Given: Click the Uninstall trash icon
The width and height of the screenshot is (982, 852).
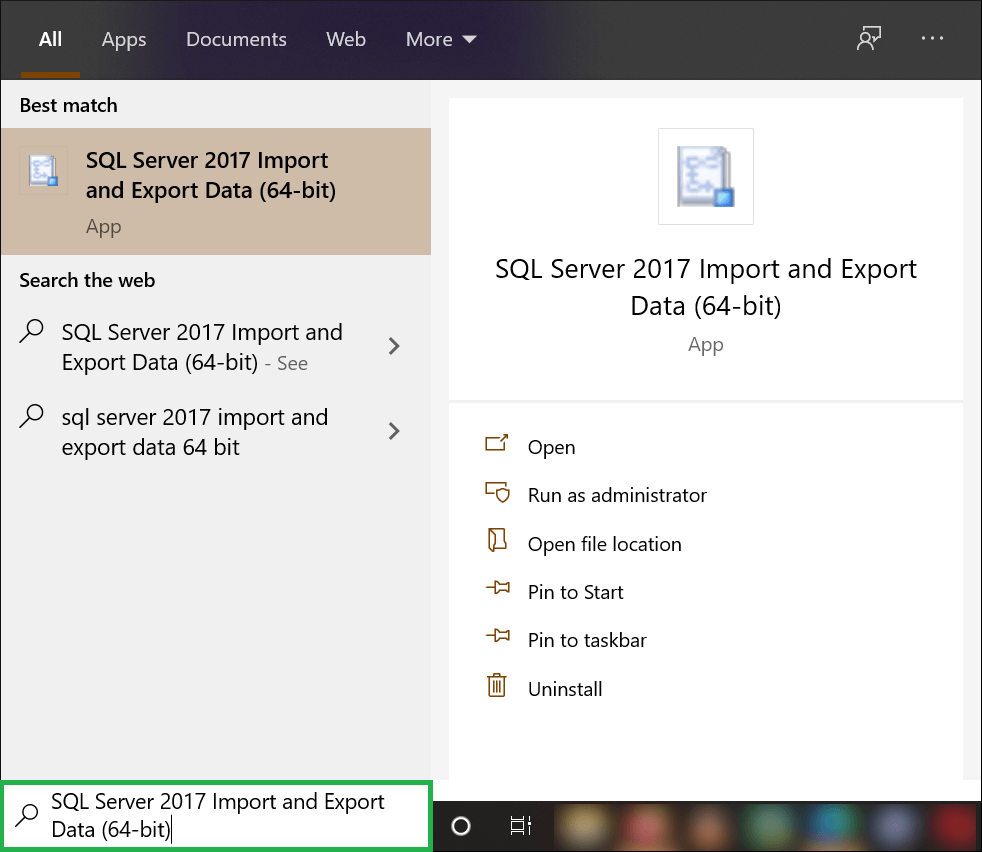Looking at the screenshot, I should coord(497,685).
